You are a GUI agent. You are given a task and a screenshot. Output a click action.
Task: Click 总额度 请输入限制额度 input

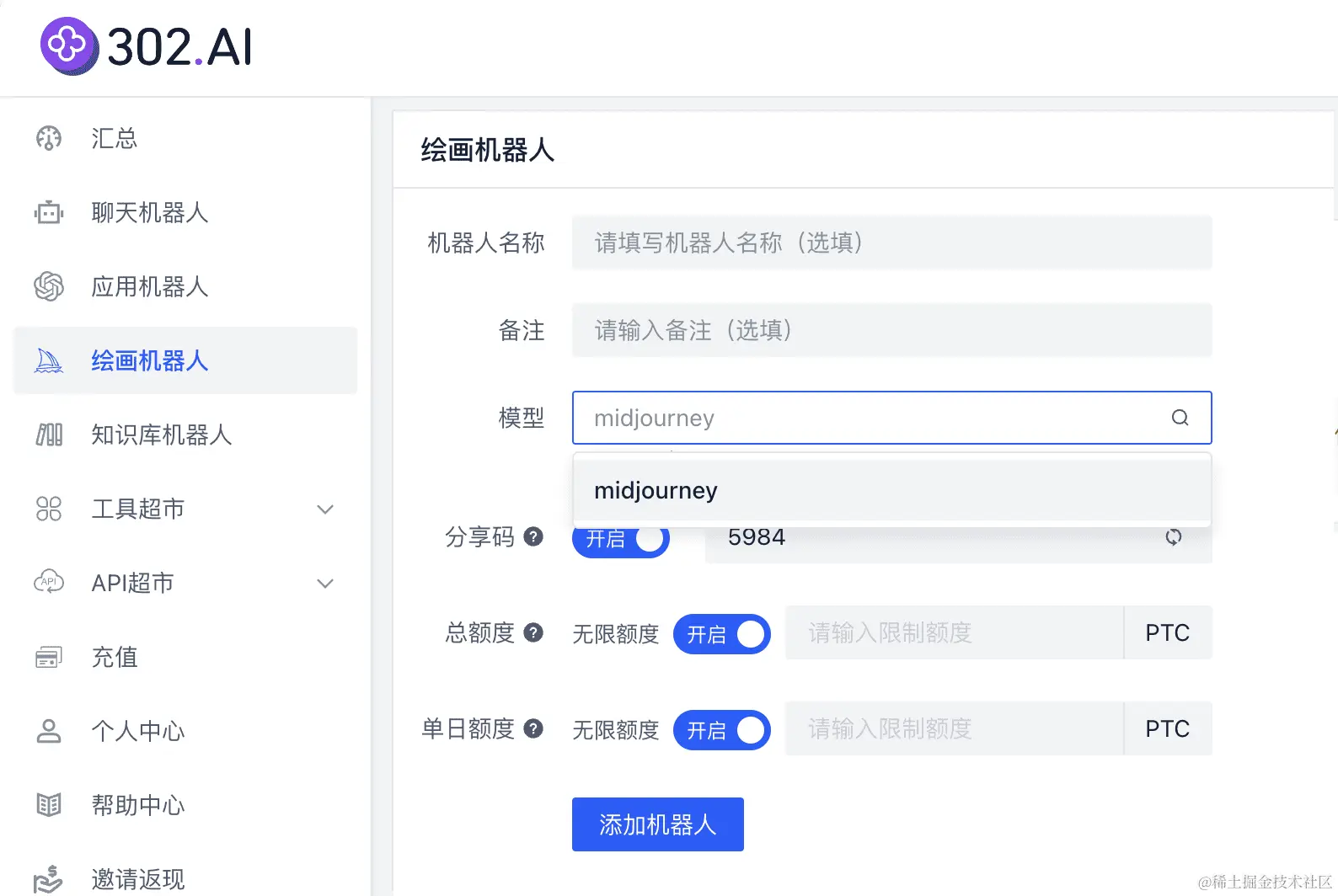pos(955,632)
